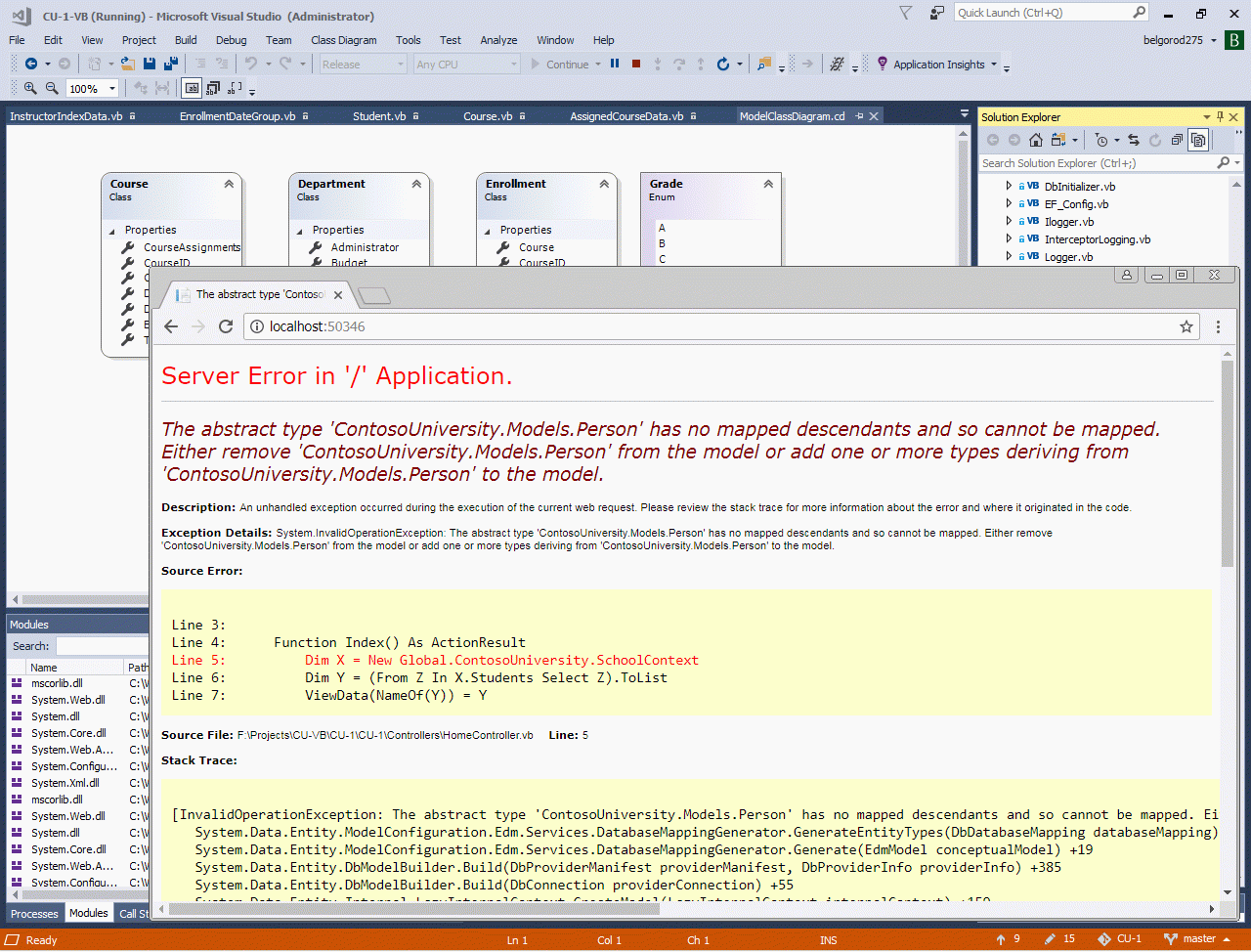Click Home icon in Solution Explorer
This screenshot has height=952, width=1251.
[1036, 141]
